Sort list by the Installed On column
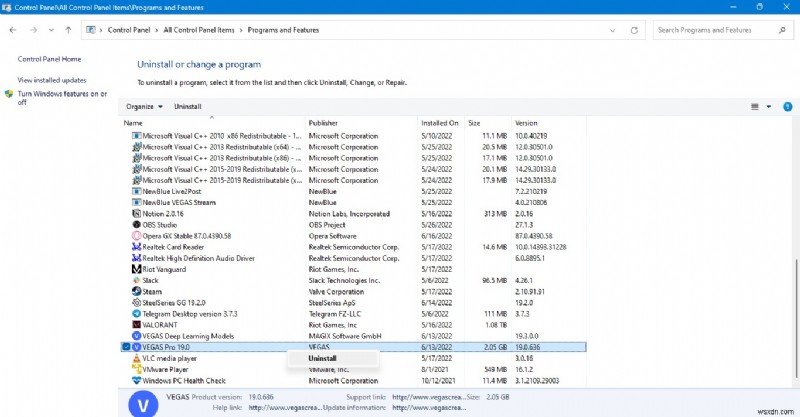This screenshot has height=417, width=800. [440, 123]
